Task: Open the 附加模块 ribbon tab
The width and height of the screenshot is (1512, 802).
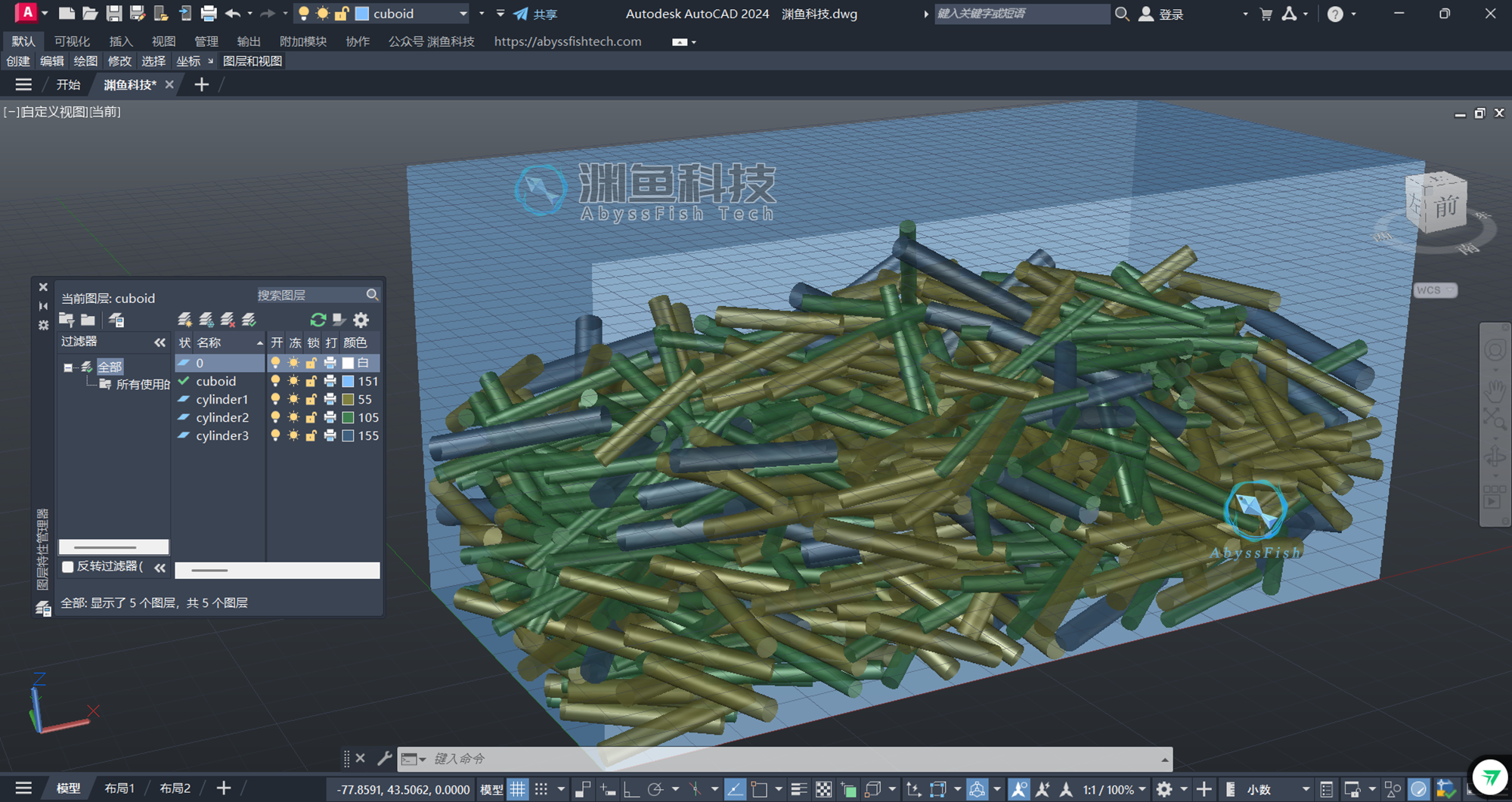Action: click(303, 42)
